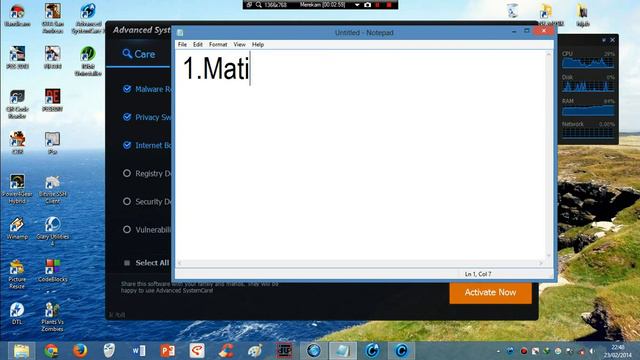Open PowerPoint from the taskbar

pyautogui.click(x=167, y=351)
